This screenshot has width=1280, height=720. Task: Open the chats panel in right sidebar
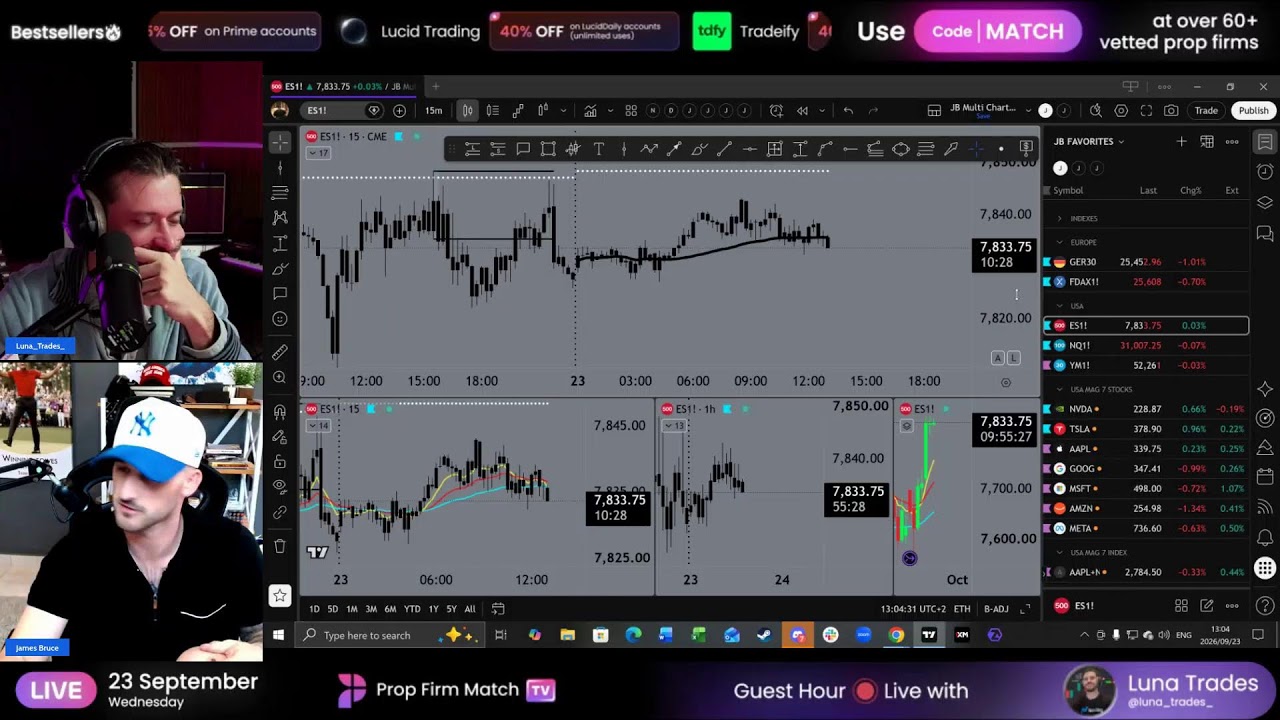tap(1265, 234)
